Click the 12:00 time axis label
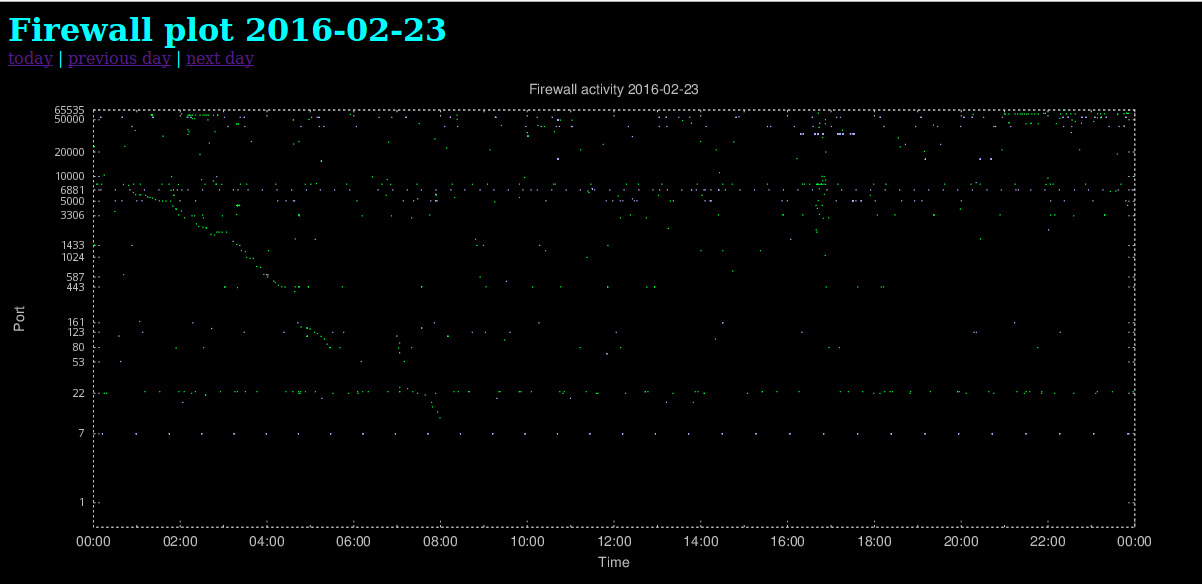Viewport: 1202px width, 584px height. pyautogui.click(x=614, y=541)
